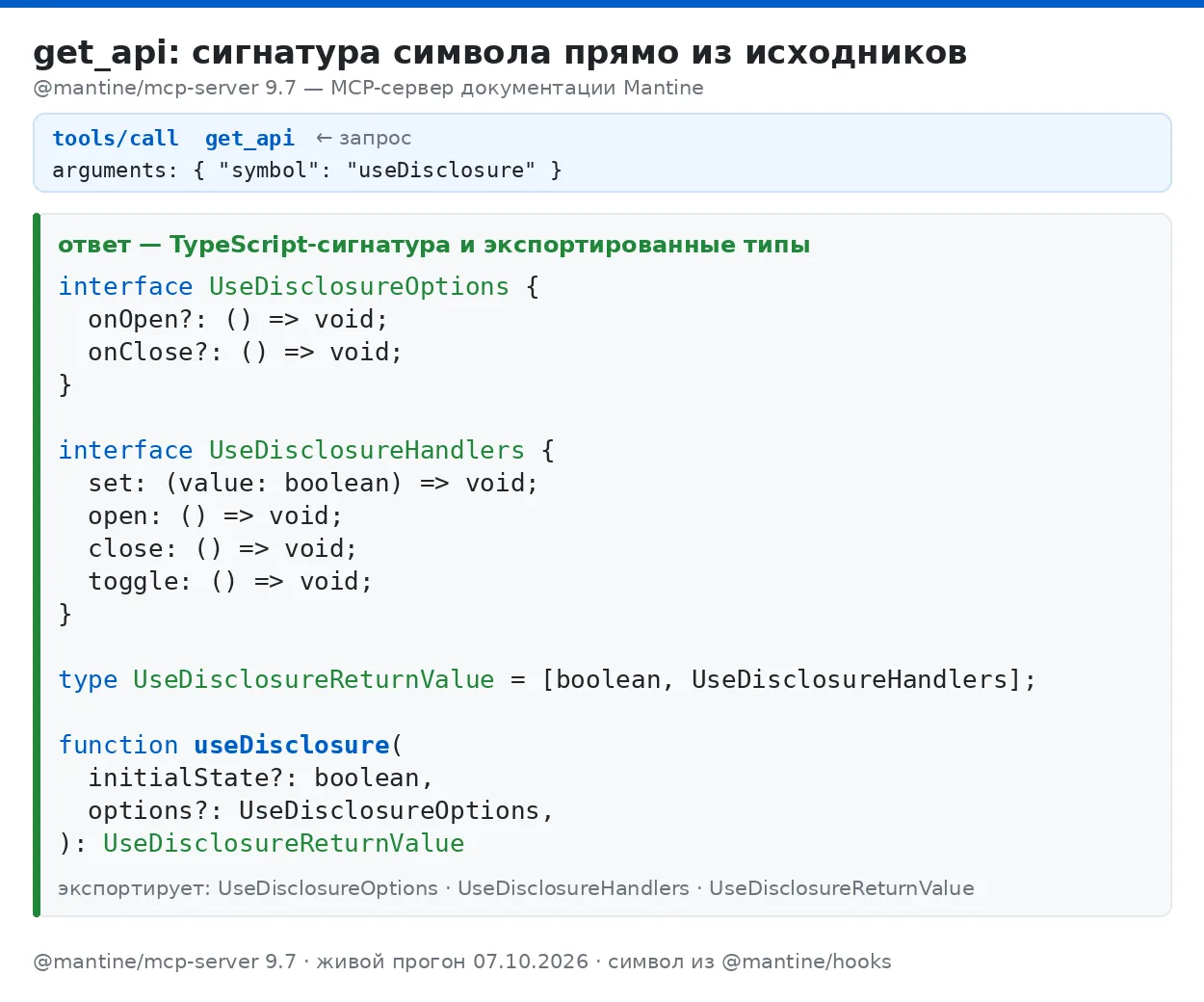The width and height of the screenshot is (1204, 1002).
Task: Click the 'close: () => void;' line
Action: 222,549
